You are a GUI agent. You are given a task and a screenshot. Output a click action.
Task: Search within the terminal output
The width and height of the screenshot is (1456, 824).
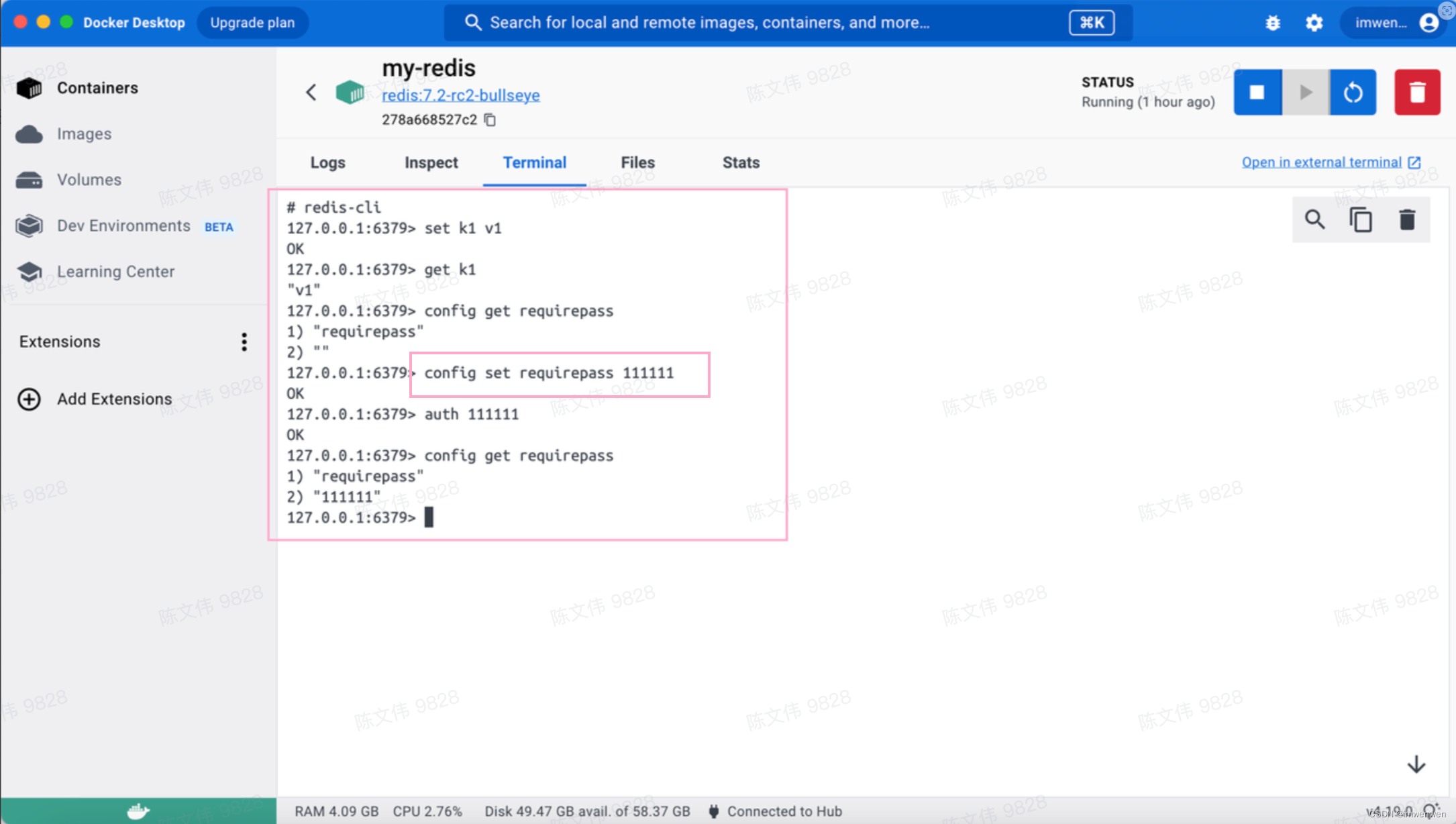click(x=1314, y=220)
